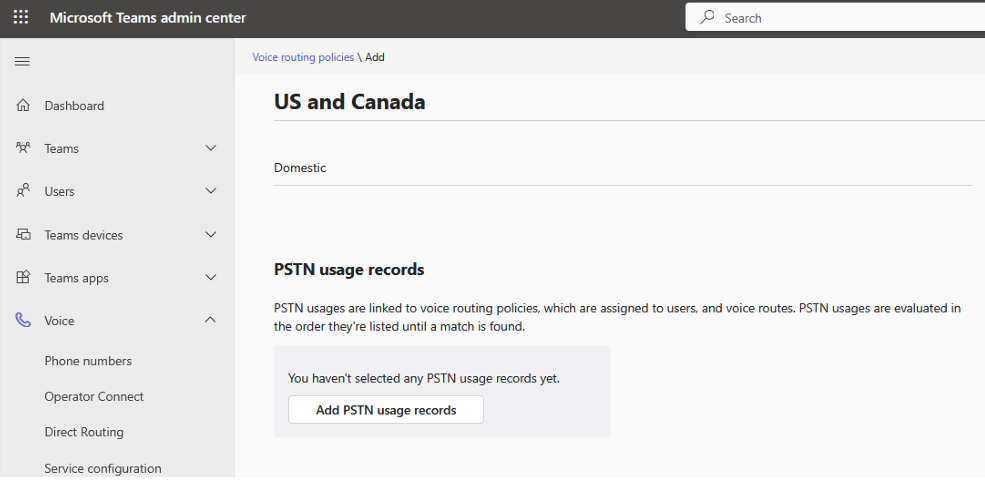The width and height of the screenshot is (985, 480).
Task: Expand the Teams apps chevron
Action: pyautogui.click(x=210, y=277)
